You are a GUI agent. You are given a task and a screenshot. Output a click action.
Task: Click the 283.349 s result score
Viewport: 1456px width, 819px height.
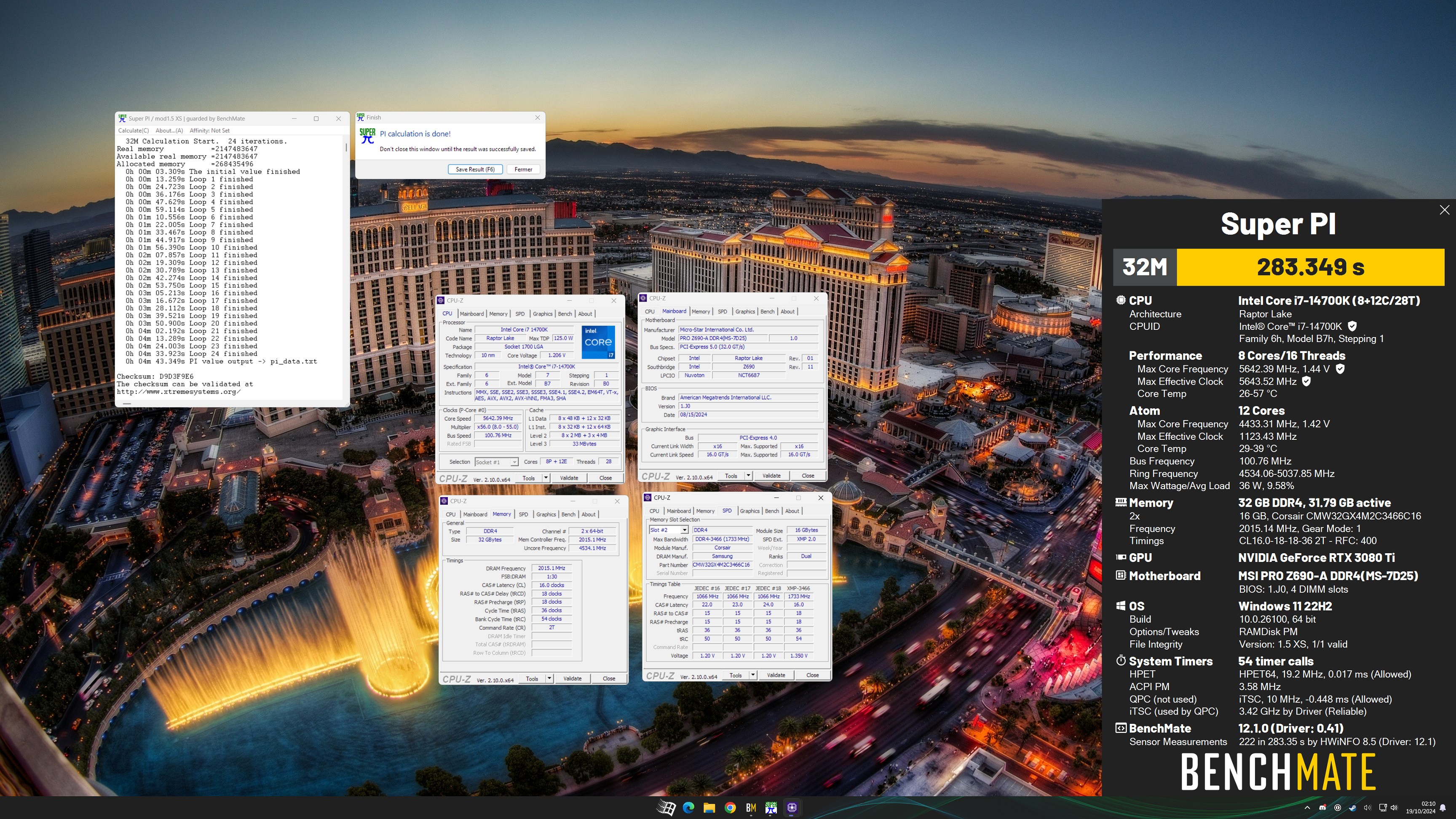click(1311, 267)
